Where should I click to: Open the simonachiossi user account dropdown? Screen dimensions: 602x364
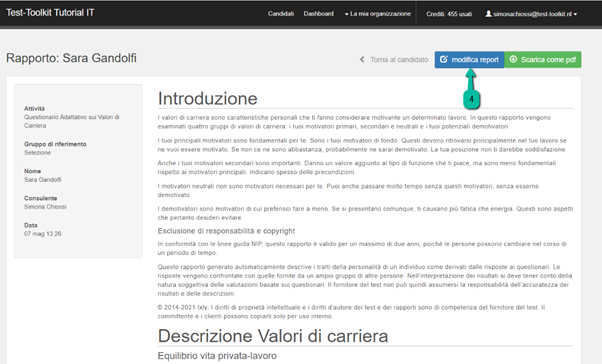click(531, 14)
